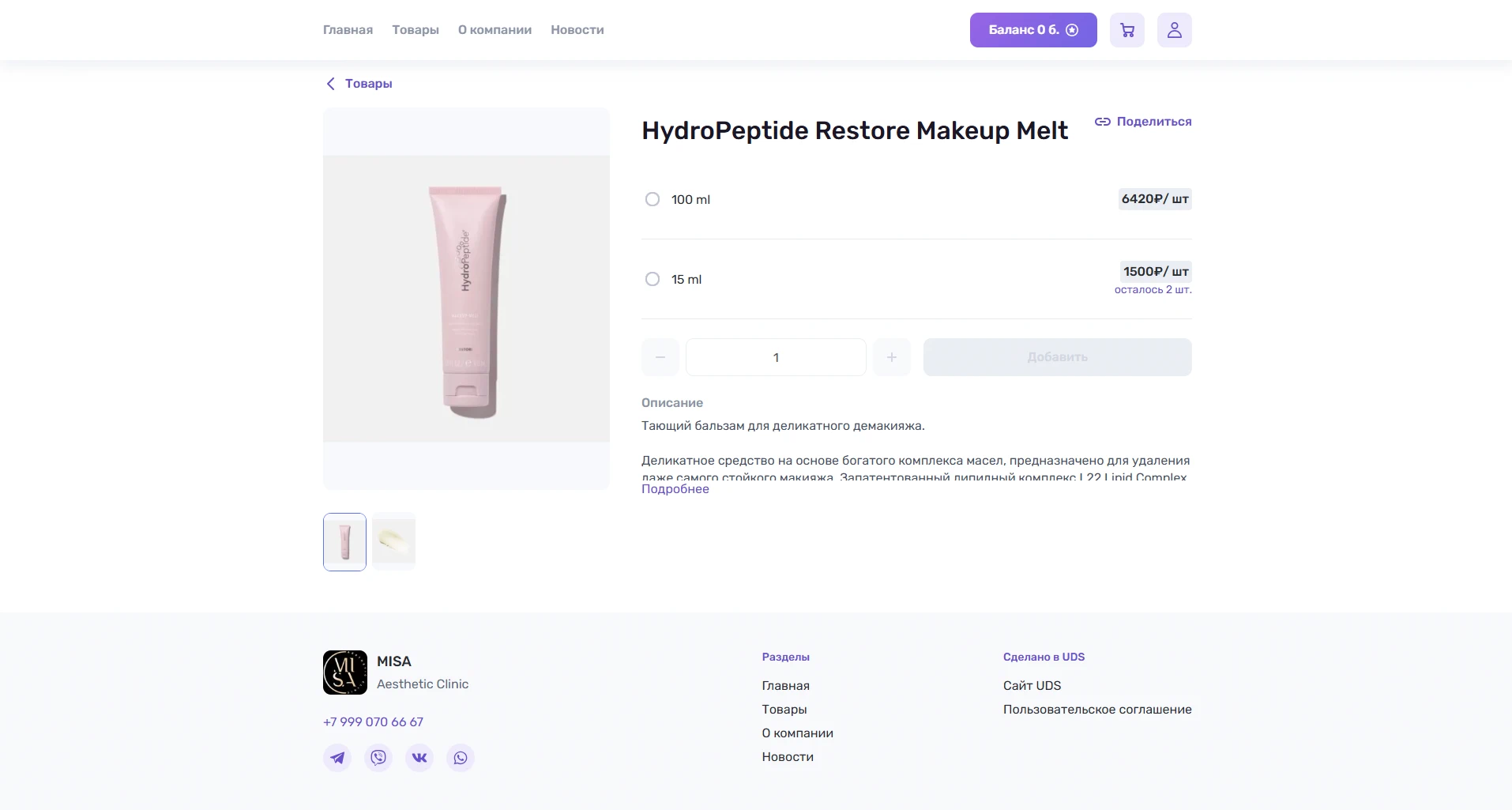Click the Баланс 0 б. button
The height and width of the screenshot is (810, 1512).
pos(1033,30)
